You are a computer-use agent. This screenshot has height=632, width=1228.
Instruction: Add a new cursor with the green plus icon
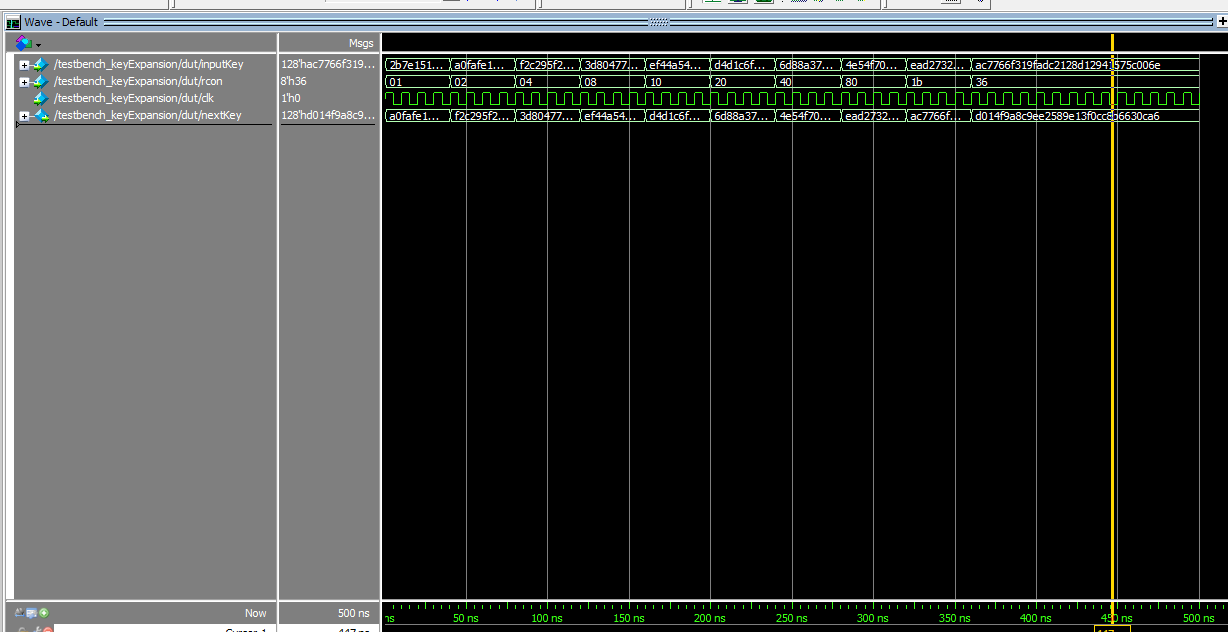coord(44,613)
